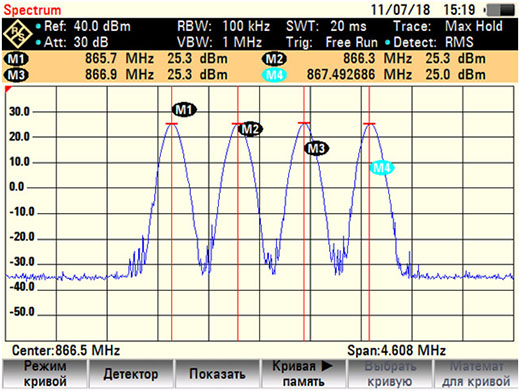Click the battery indicator icon
The width and height of the screenshot is (520, 391).
click(501, 10)
